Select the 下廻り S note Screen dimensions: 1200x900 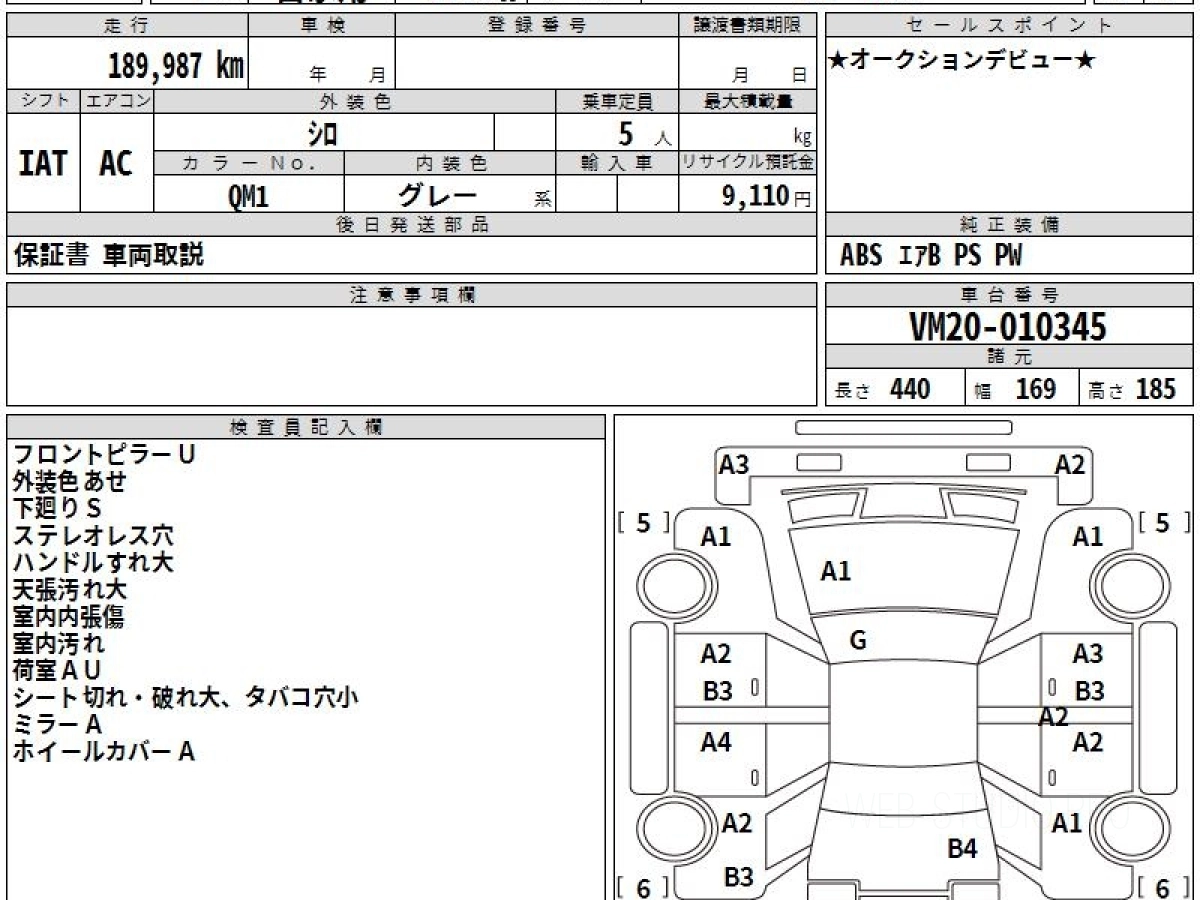coord(57,508)
